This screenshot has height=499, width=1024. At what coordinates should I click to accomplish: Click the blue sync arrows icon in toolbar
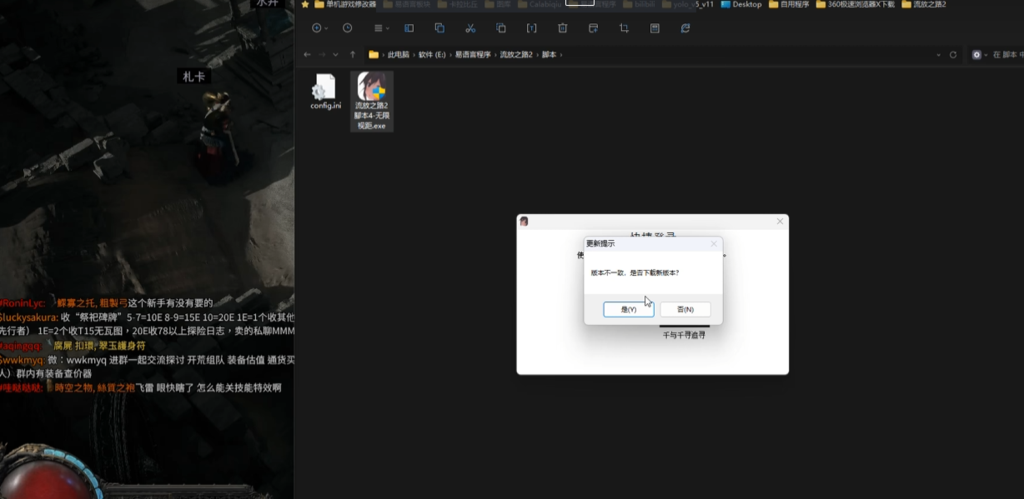pyautogui.click(x=685, y=28)
